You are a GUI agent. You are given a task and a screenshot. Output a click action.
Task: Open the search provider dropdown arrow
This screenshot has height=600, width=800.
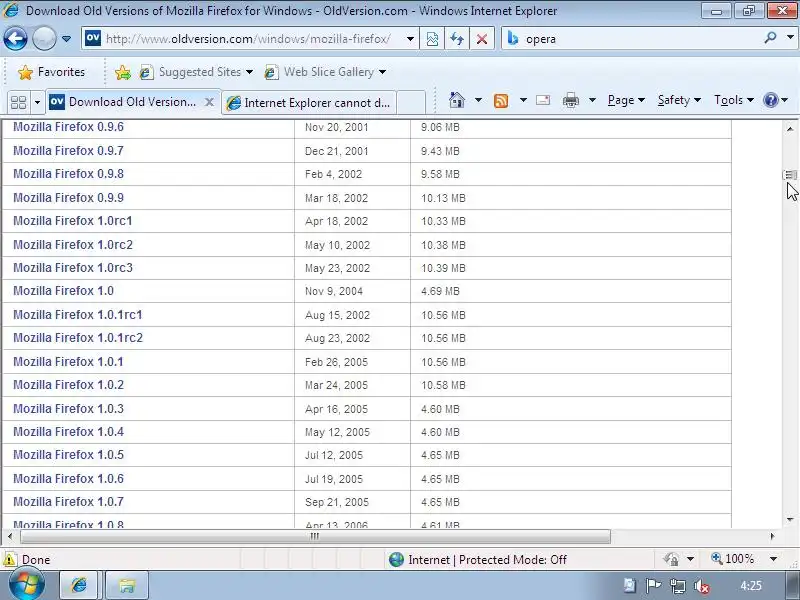pyautogui.click(x=790, y=38)
